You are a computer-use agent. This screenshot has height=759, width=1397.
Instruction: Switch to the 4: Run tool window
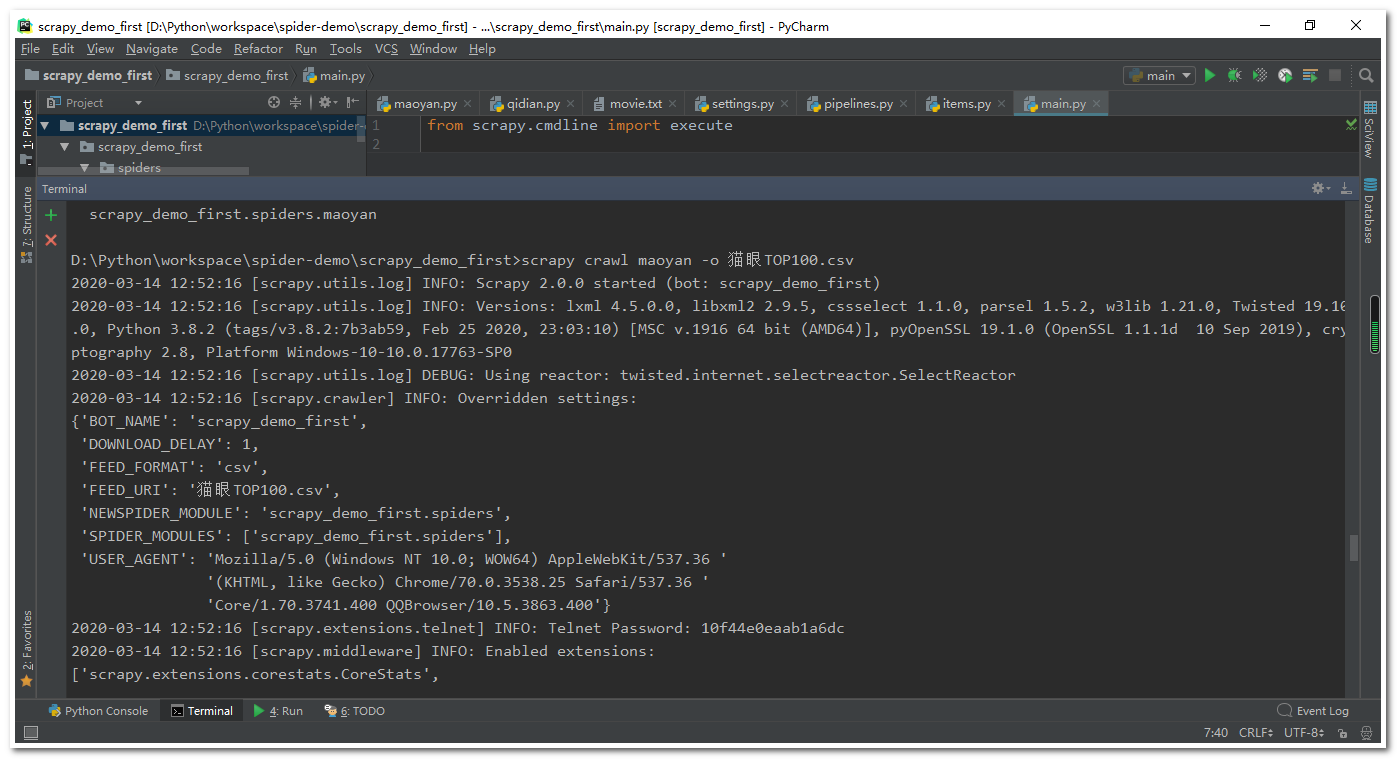pyautogui.click(x=278, y=711)
